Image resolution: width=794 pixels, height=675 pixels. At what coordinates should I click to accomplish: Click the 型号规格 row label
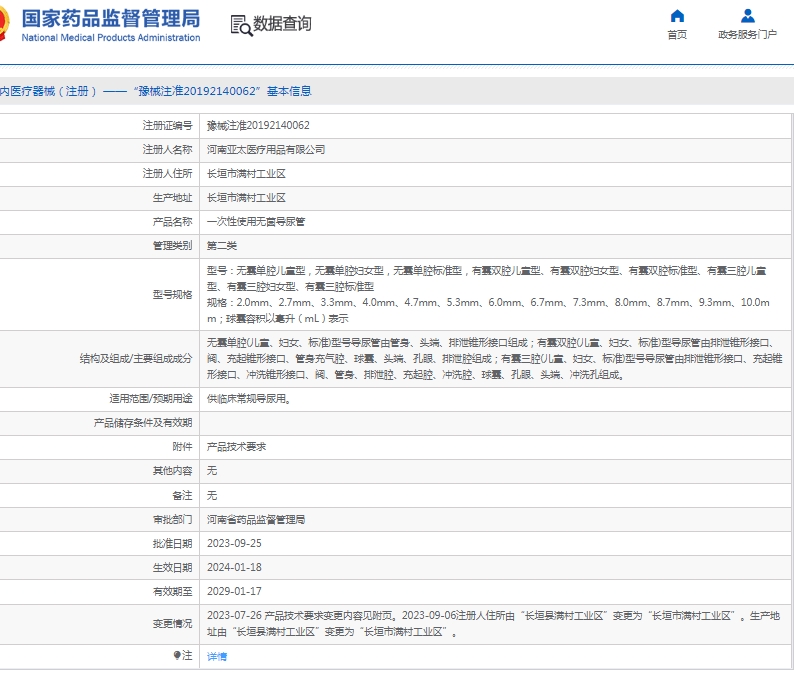pyautogui.click(x=173, y=294)
